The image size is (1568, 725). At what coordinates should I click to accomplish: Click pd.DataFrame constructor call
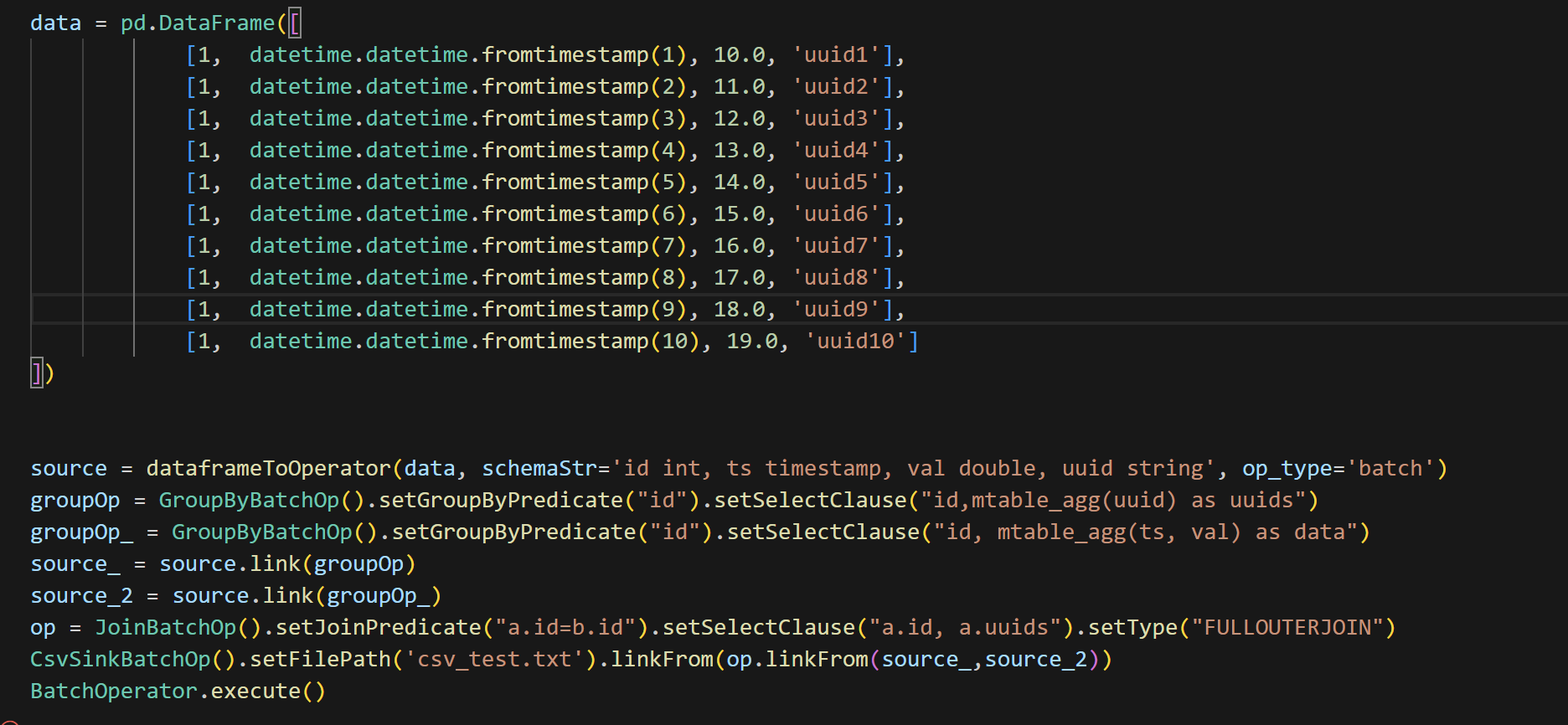[198, 23]
